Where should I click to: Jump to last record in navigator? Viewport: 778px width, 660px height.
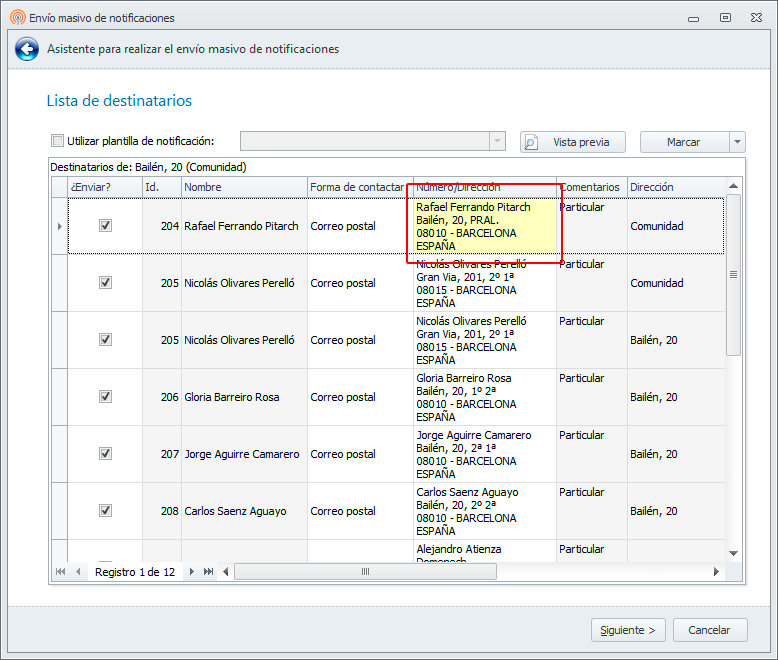(208, 572)
